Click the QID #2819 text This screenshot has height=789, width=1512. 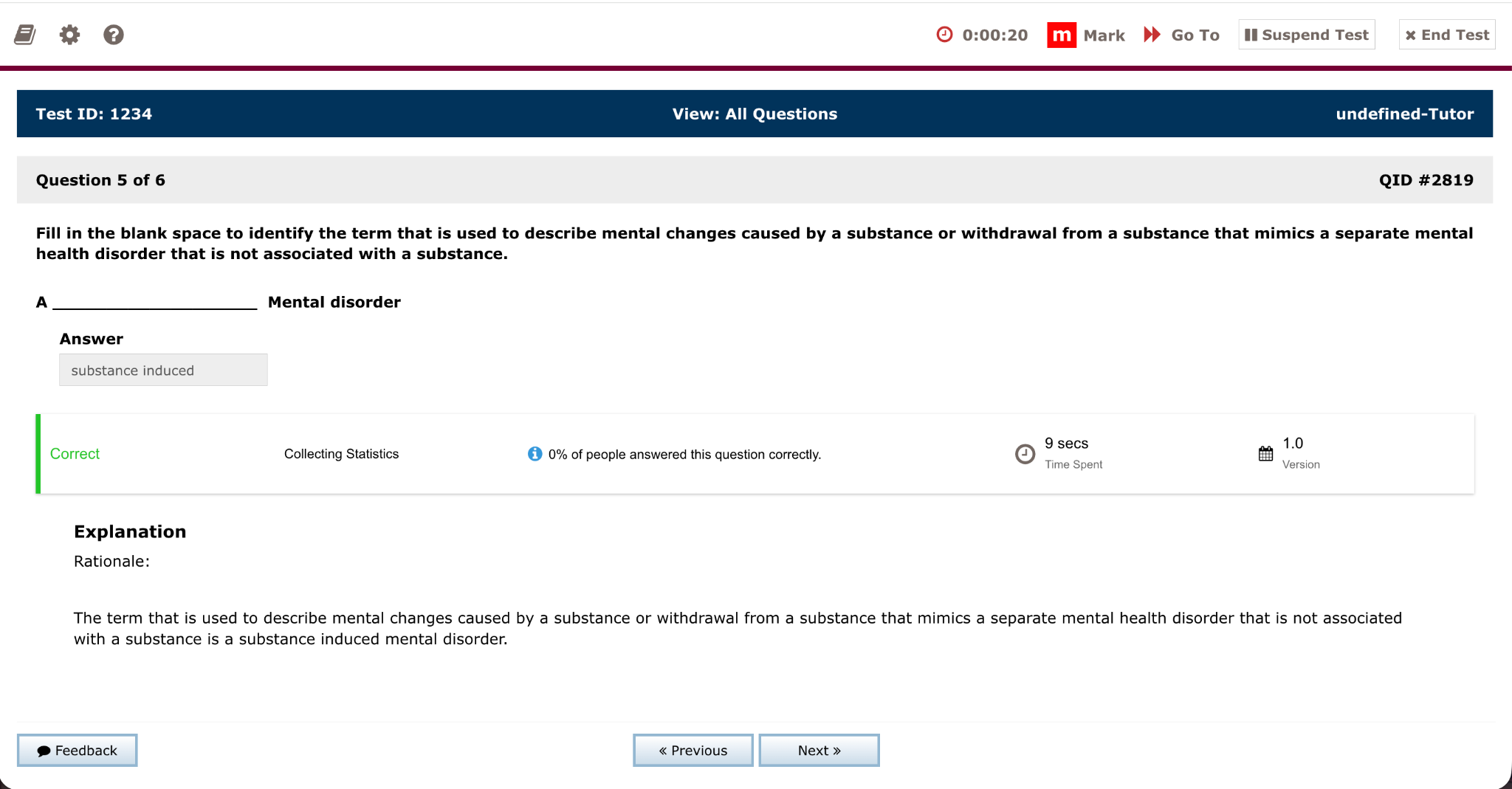click(1426, 180)
